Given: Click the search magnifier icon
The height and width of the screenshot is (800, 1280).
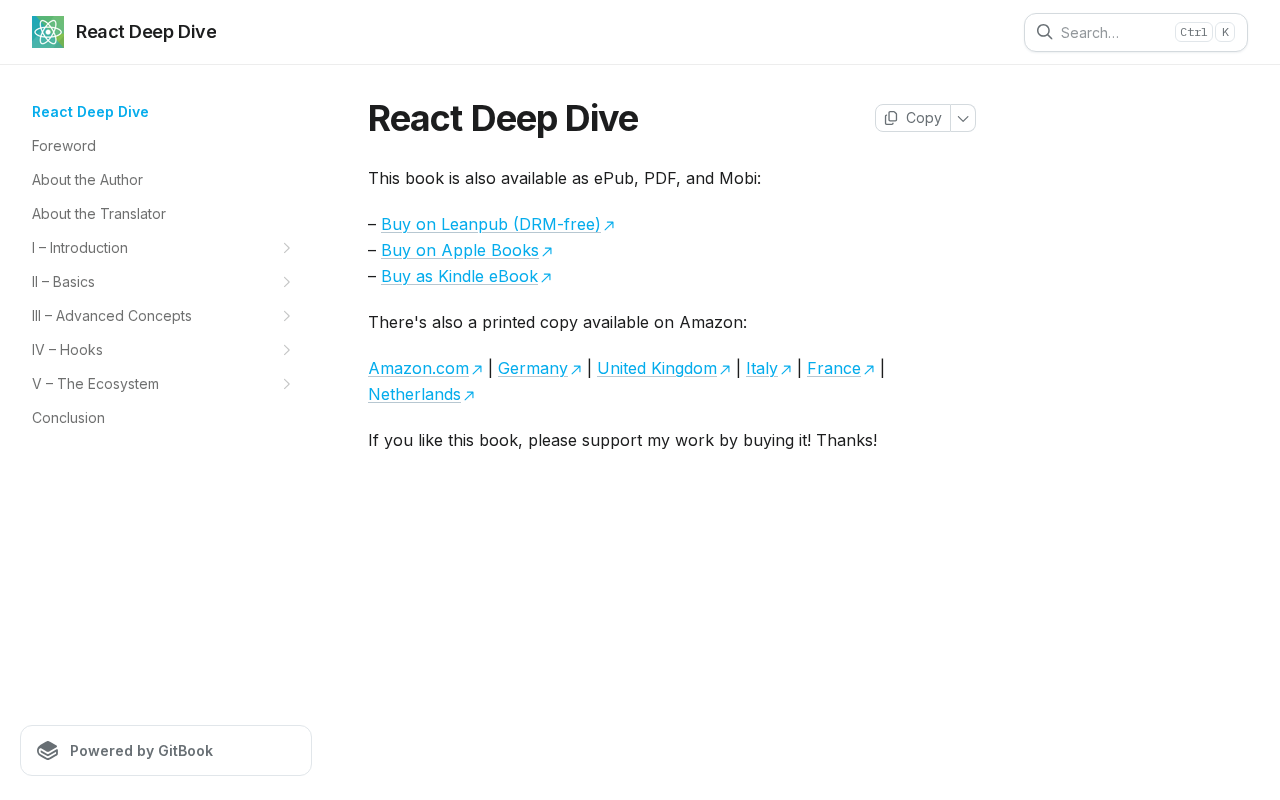Looking at the screenshot, I should tap(1044, 32).
